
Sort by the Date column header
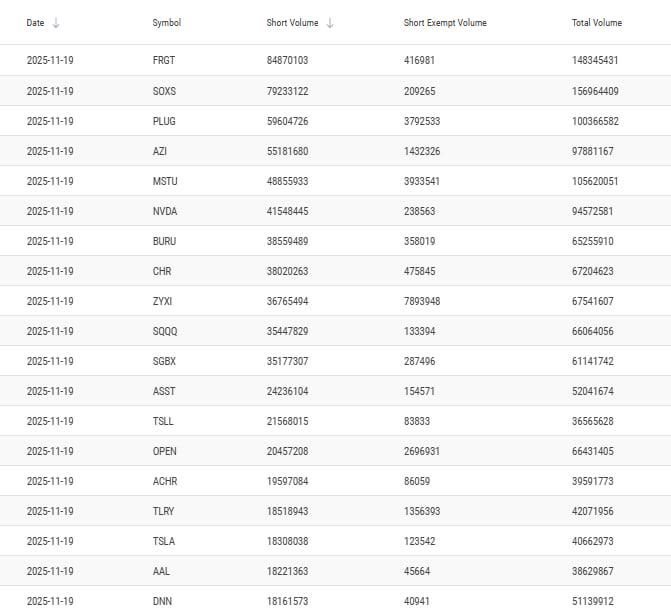click(x=35, y=23)
